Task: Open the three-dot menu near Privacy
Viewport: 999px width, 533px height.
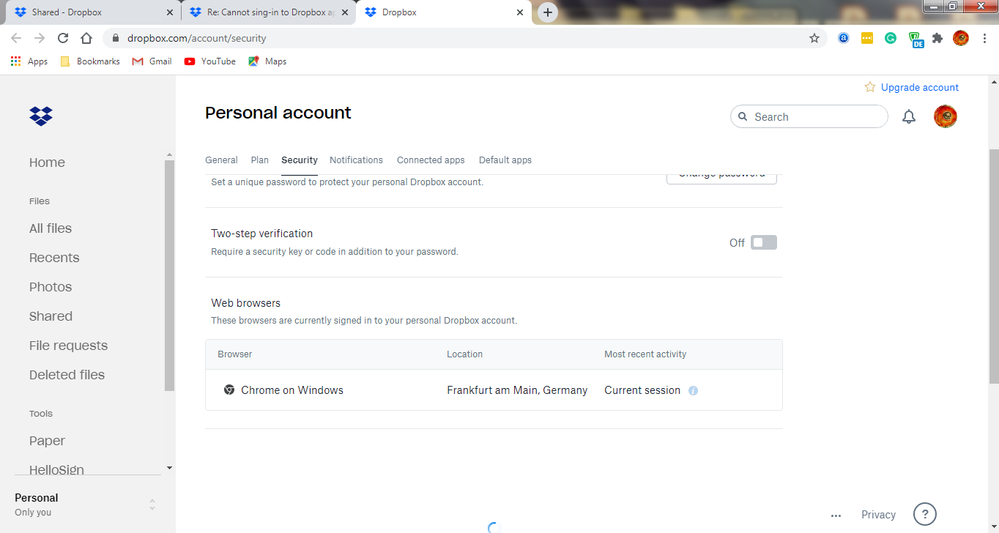Action: 836,515
